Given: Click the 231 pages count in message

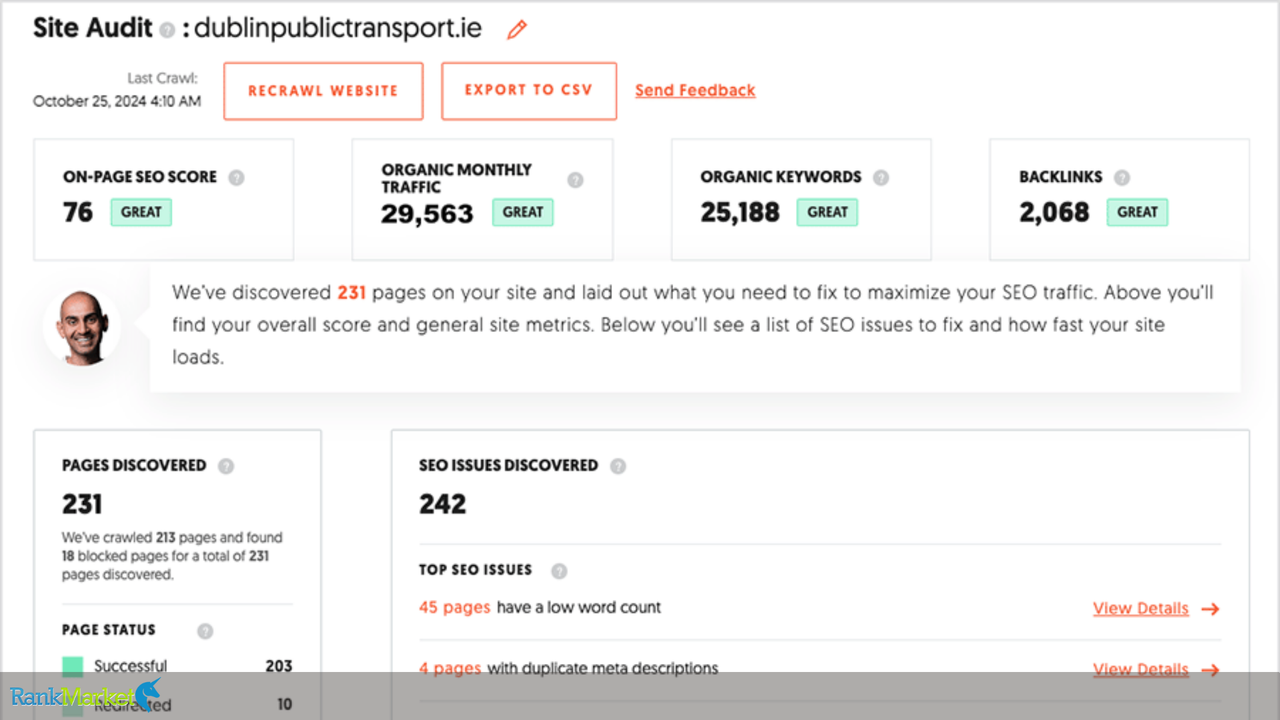Looking at the screenshot, I should tap(352, 293).
